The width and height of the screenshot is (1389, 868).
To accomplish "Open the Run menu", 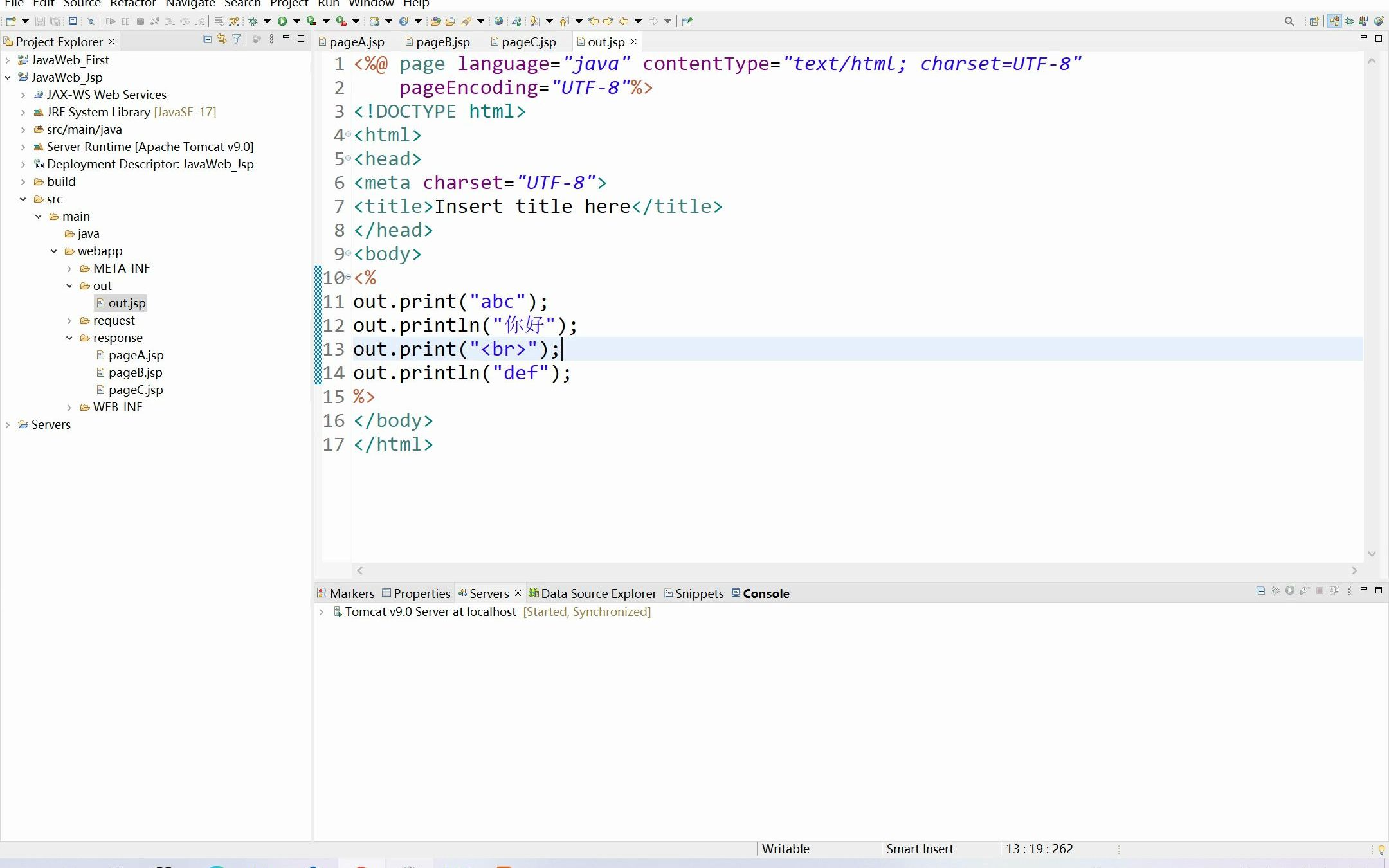I will [328, 4].
